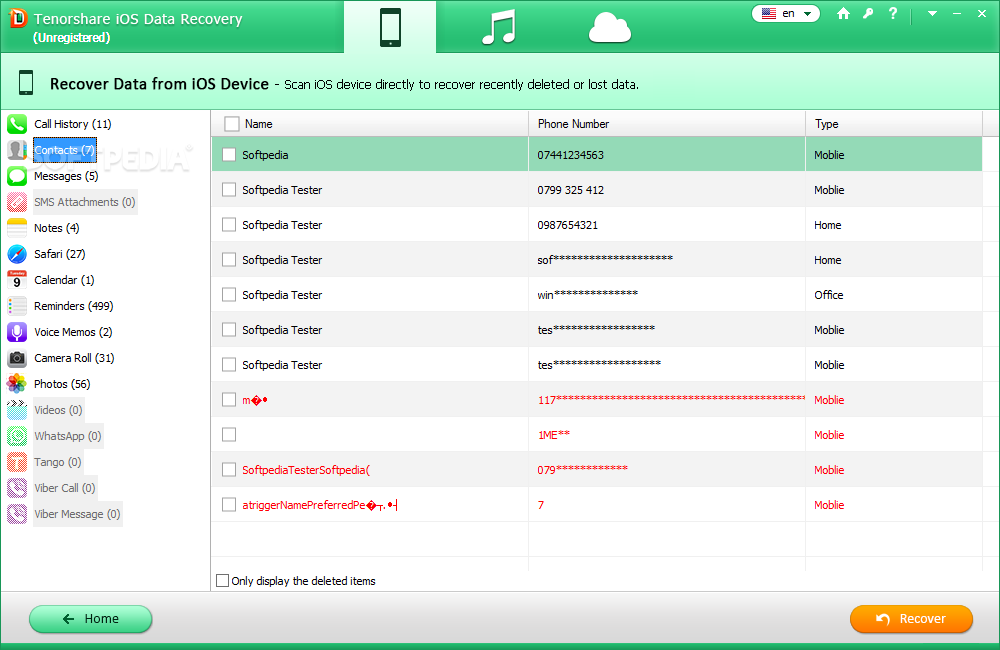The image size is (1000, 650).
Task: Open registration key icon
Action: click(868, 13)
